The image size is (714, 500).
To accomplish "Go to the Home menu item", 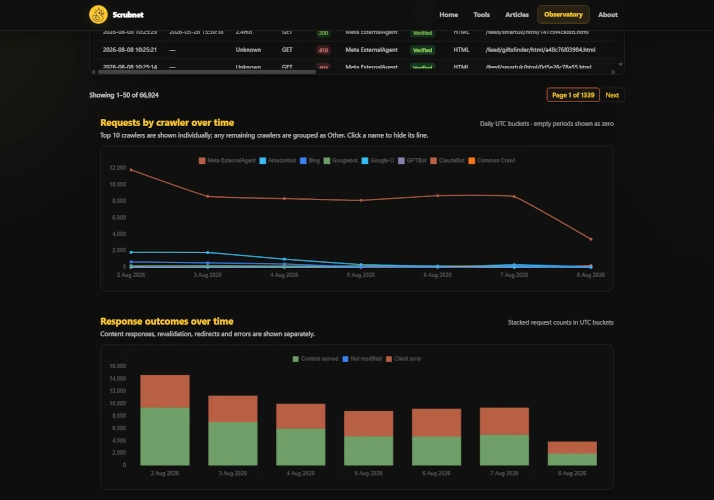I will pos(449,15).
